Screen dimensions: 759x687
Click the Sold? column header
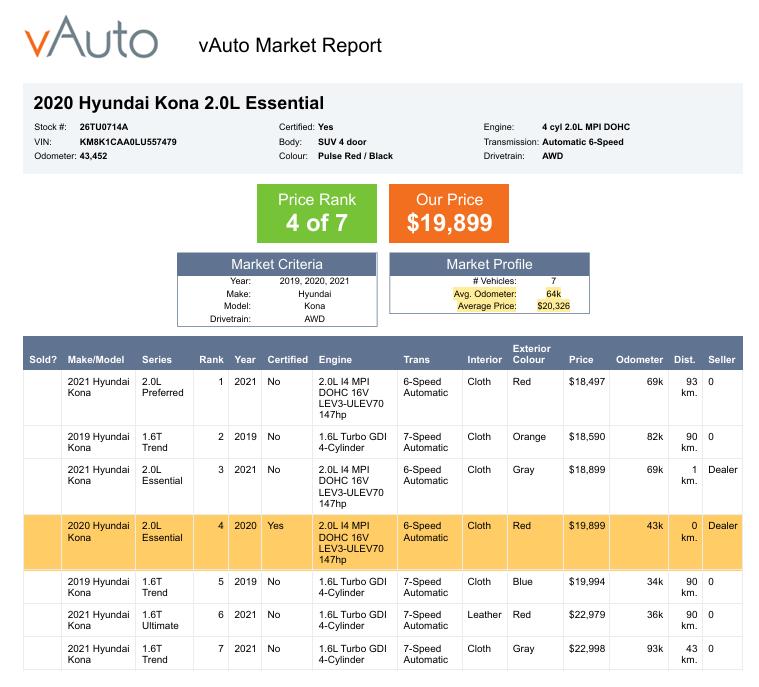pos(43,359)
